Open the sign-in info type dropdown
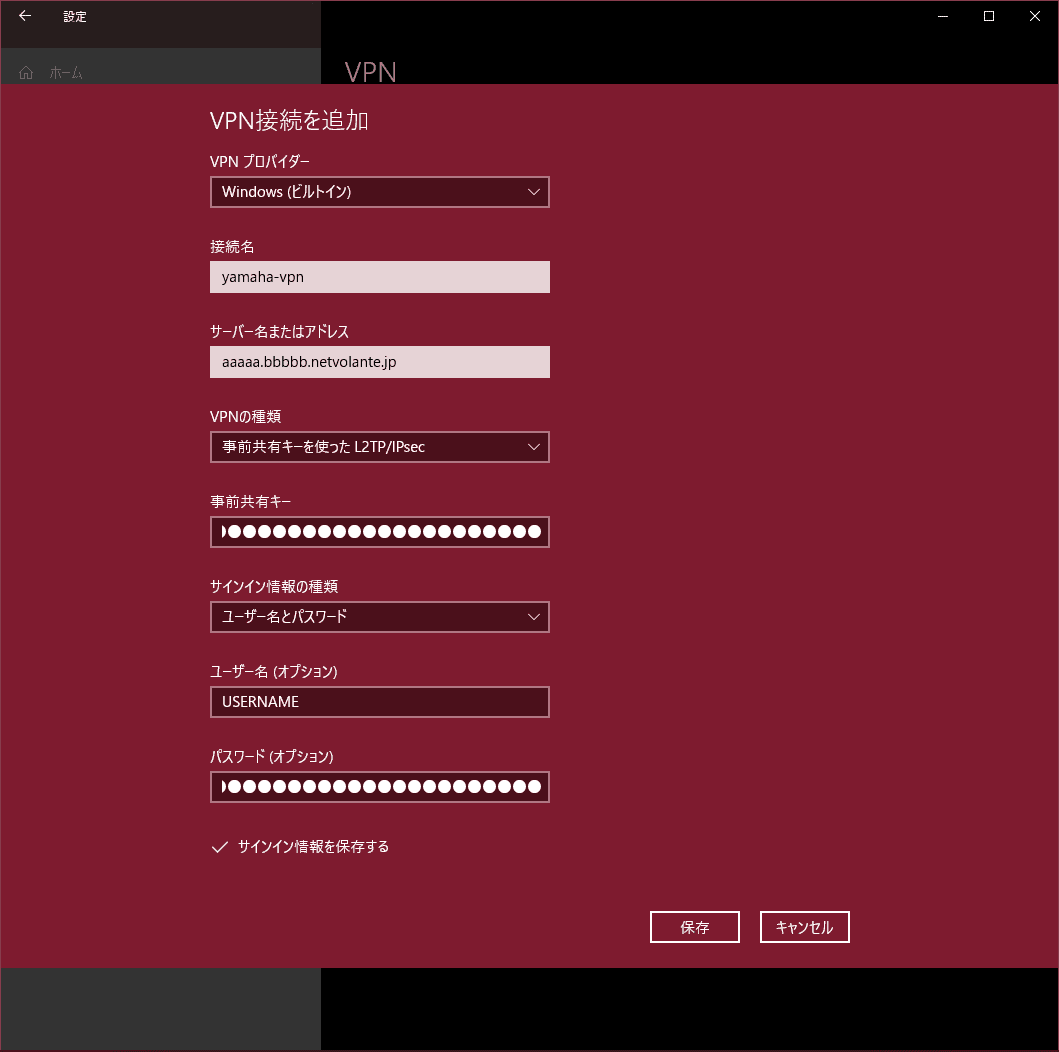 pos(533,617)
